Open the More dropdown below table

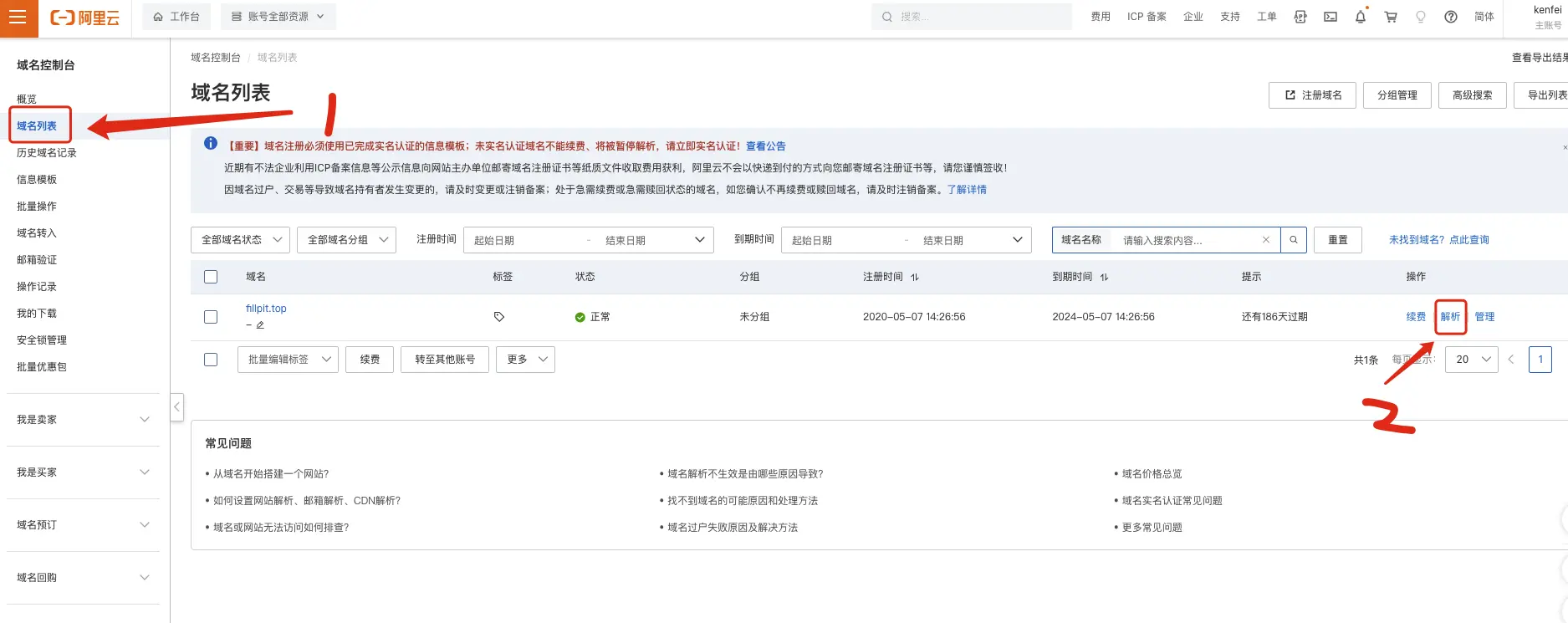point(525,360)
